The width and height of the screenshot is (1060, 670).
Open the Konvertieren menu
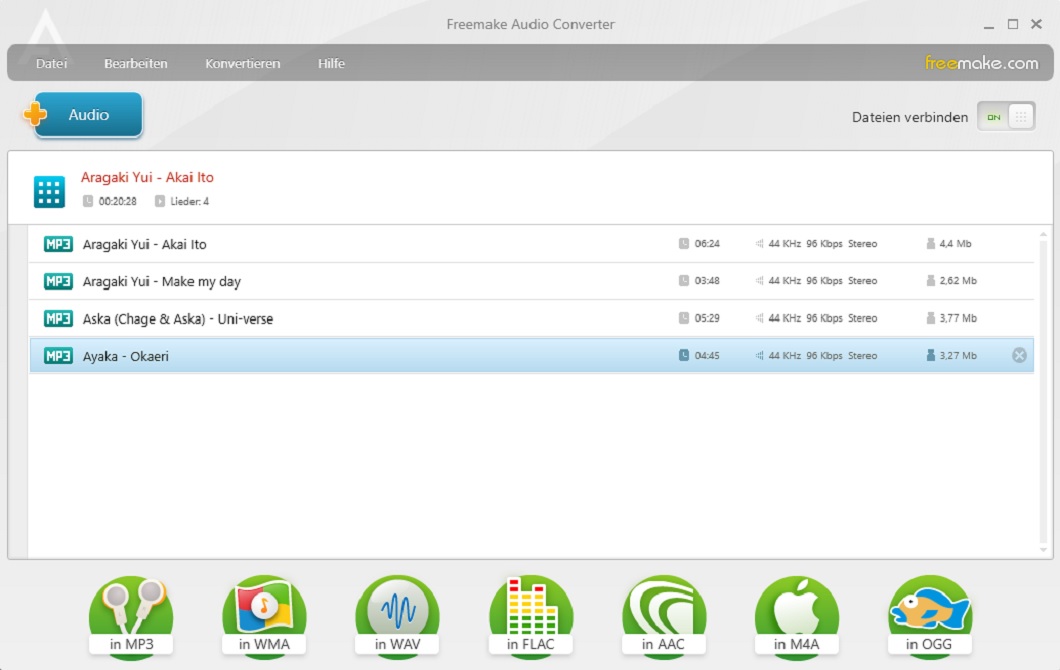pos(242,63)
